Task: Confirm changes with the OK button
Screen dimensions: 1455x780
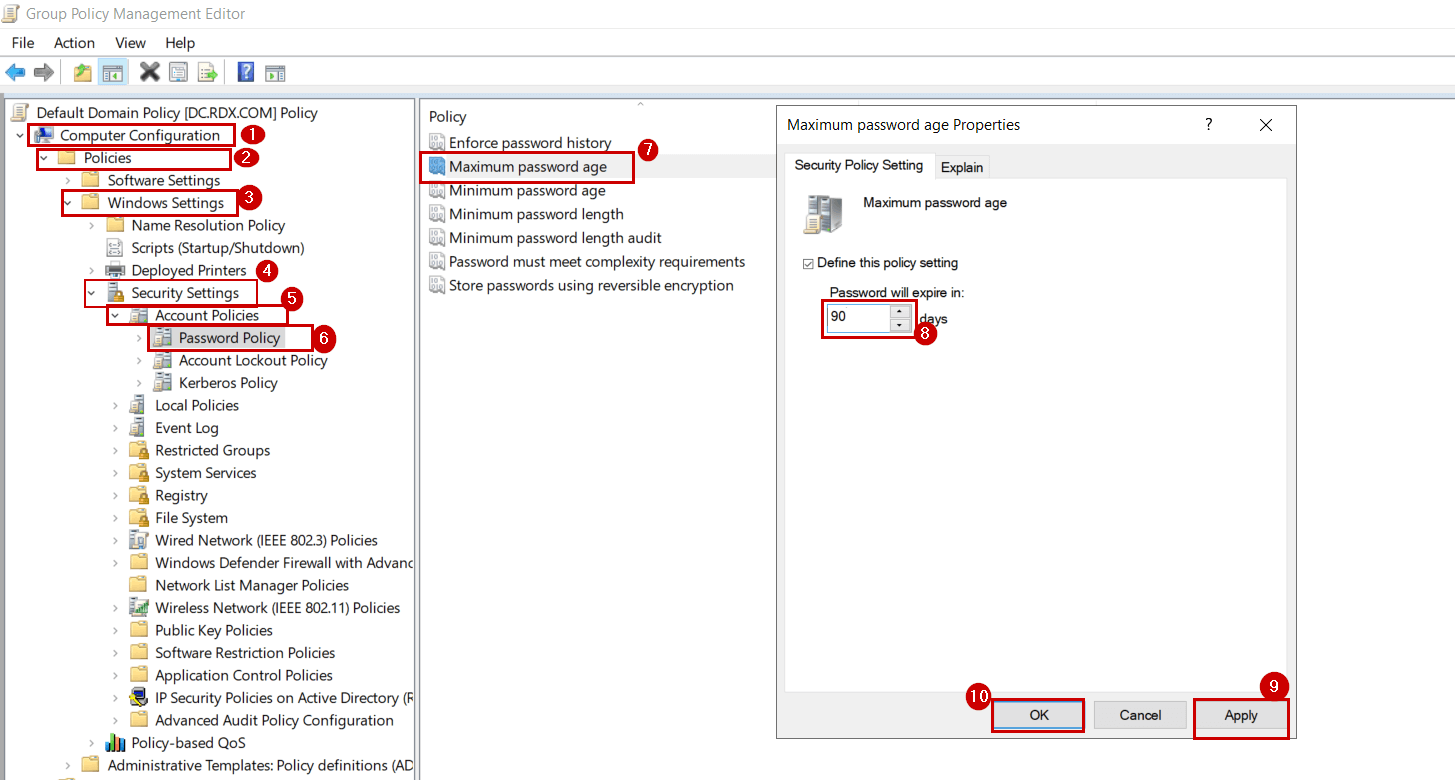Action: 1037,715
